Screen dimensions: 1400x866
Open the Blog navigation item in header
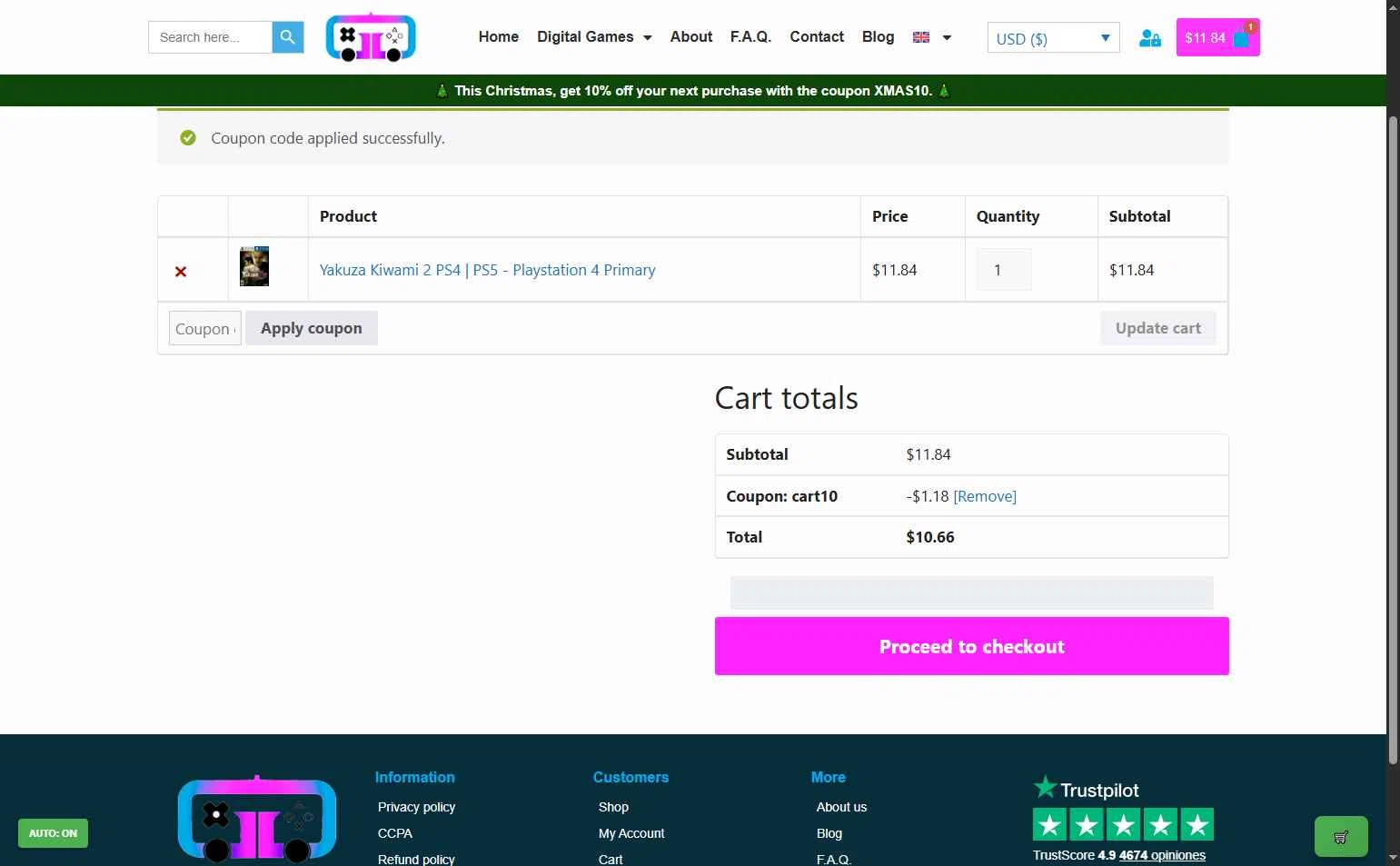(878, 37)
